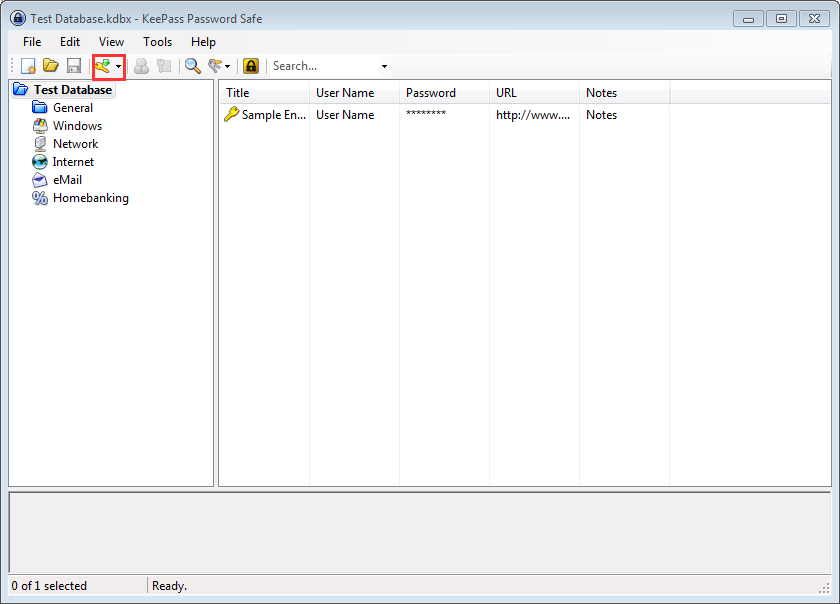The width and height of the screenshot is (840, 604).
Task: Click the Homebanking group percent icon
Action: pos(40,198)
